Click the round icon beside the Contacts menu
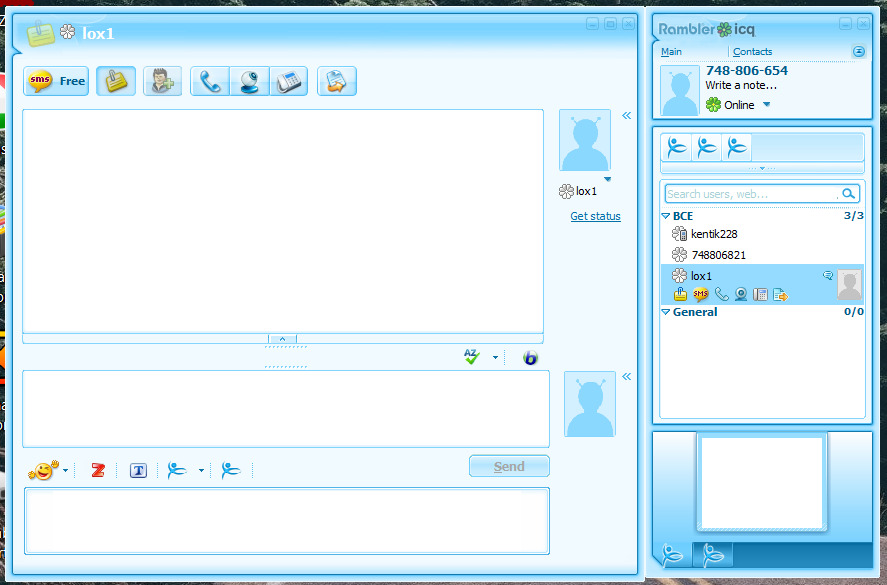 point(859,51)
